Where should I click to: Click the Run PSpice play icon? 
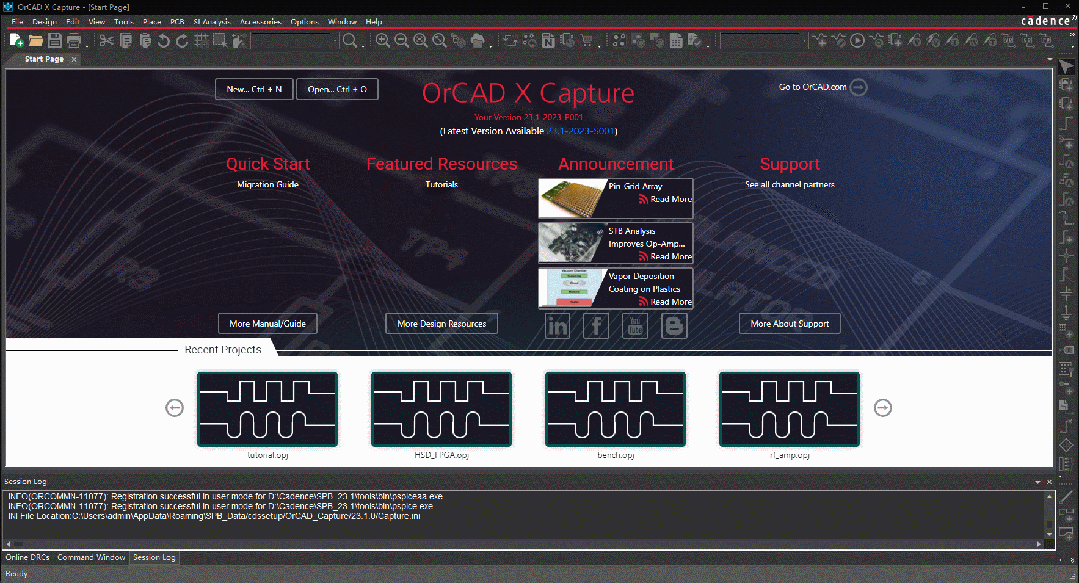pos(857,41)
